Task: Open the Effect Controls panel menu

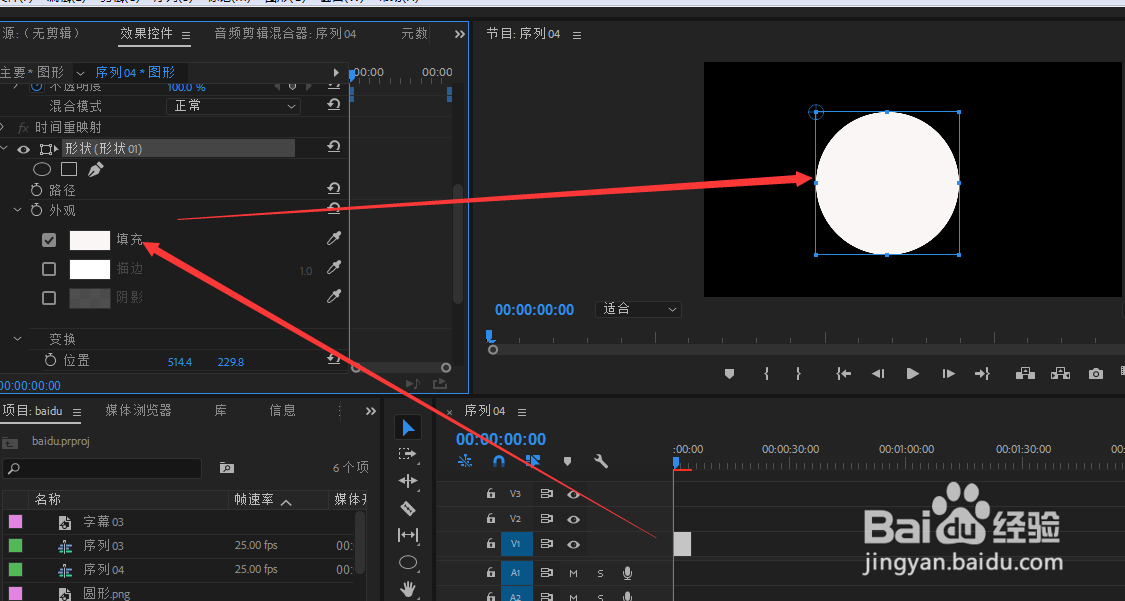Action: tap(186, 34)
